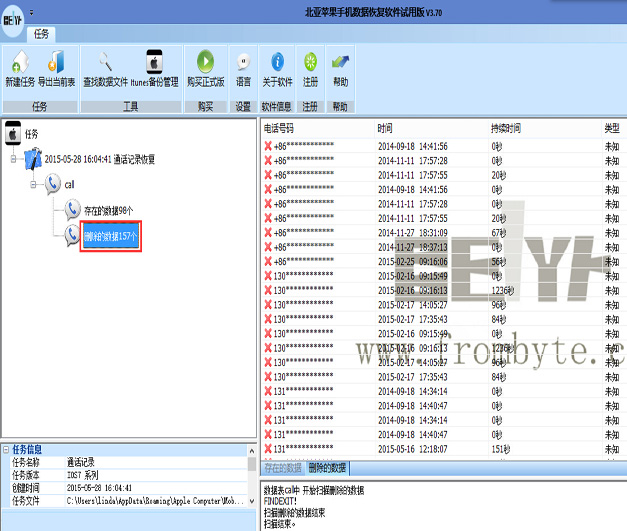Screen dimensions: 627x531
Task: Select row dated 2015-05-16 12:18:07
Action: pyautogui.click(x=444, y=449)
